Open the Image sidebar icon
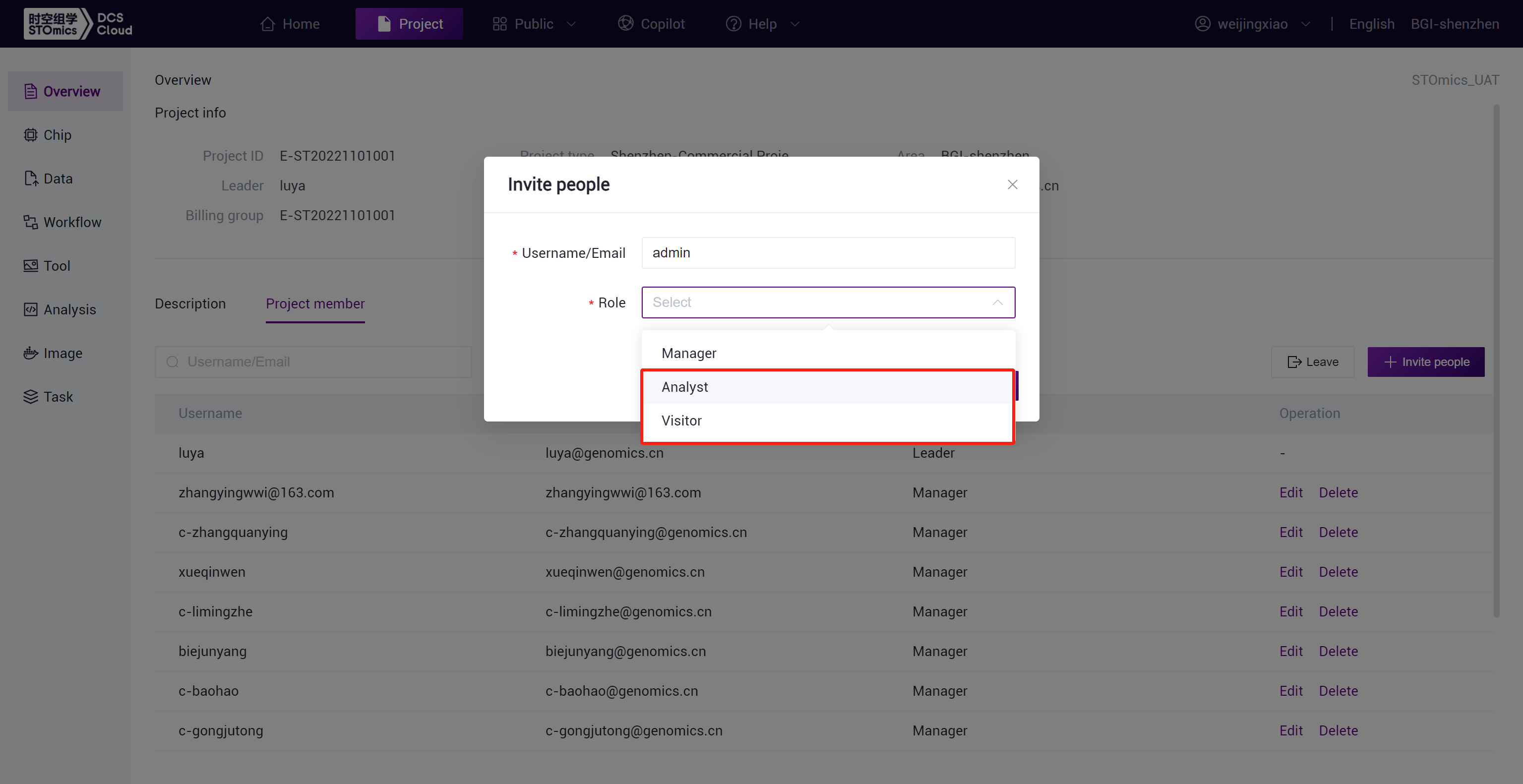The image size is (1523, 784). (30, 353)
